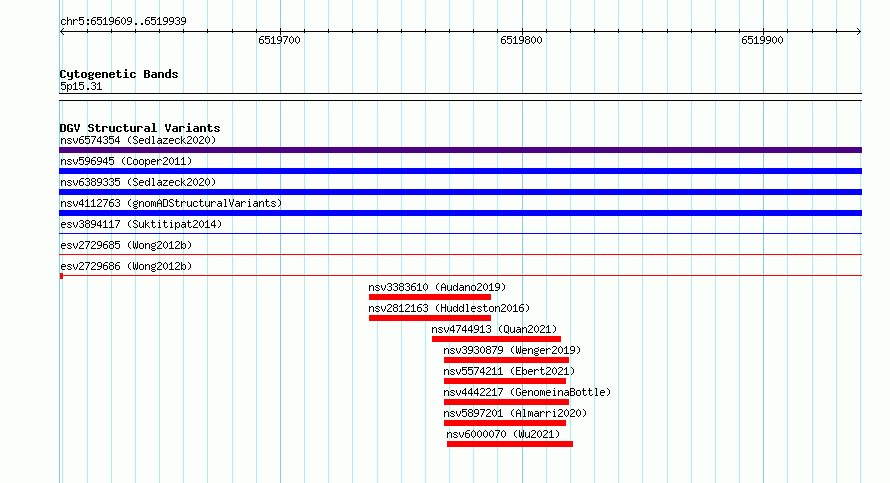Select the red nsv4744913 Quan2021 bar
The image size is (890, 483).
click(x=496, y=339)
